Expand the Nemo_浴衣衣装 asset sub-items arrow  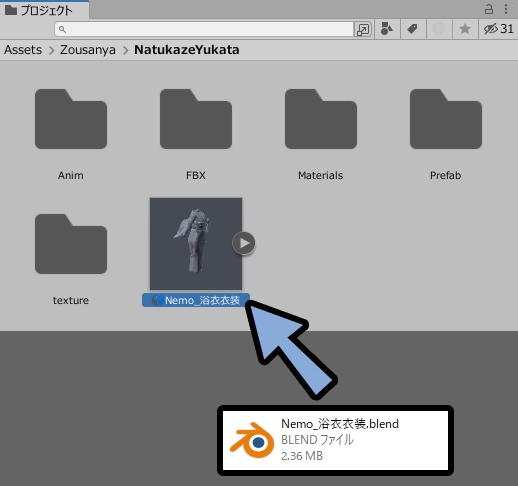coord(244,243)
